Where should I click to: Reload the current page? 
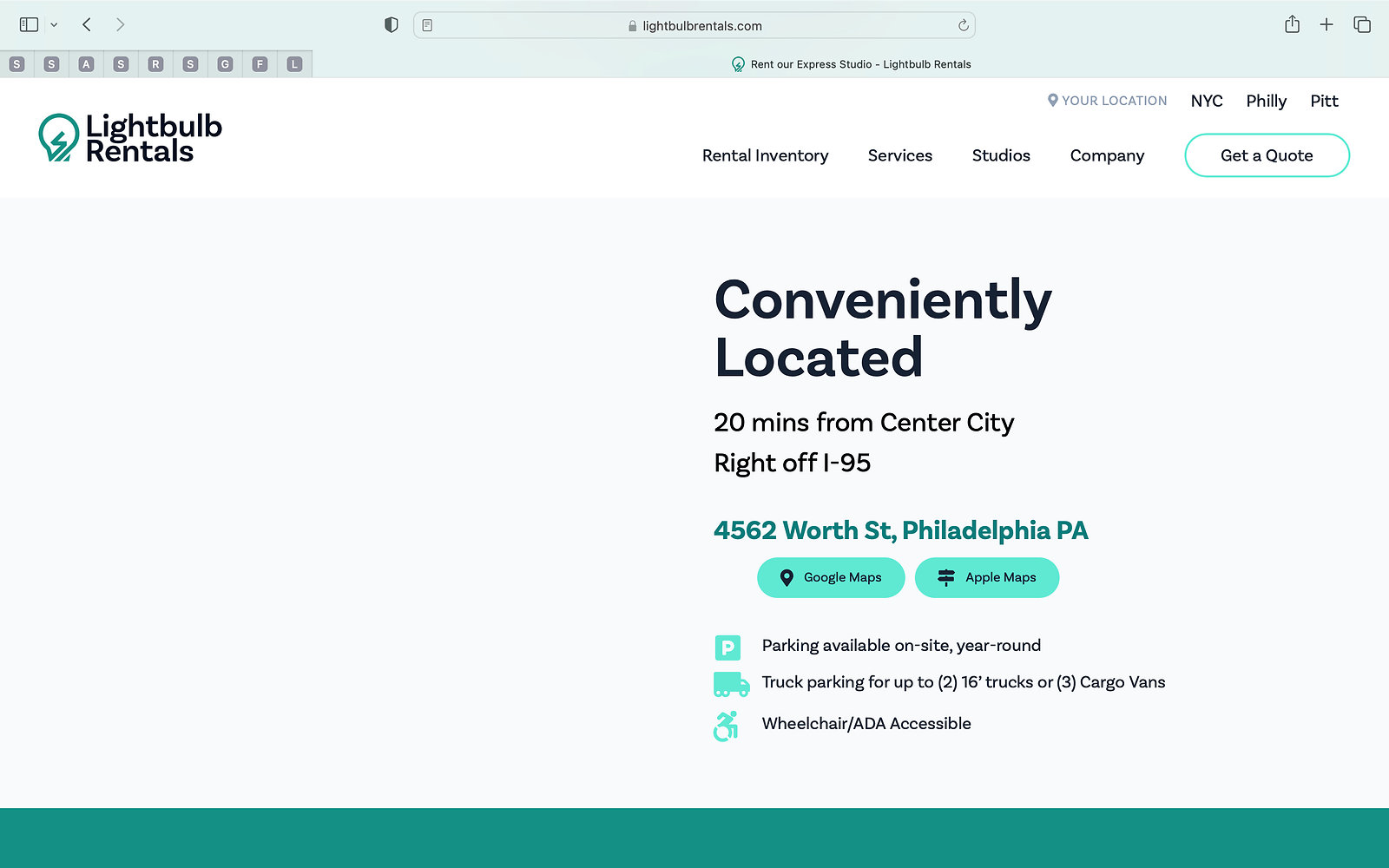click(x=963, y=26)
